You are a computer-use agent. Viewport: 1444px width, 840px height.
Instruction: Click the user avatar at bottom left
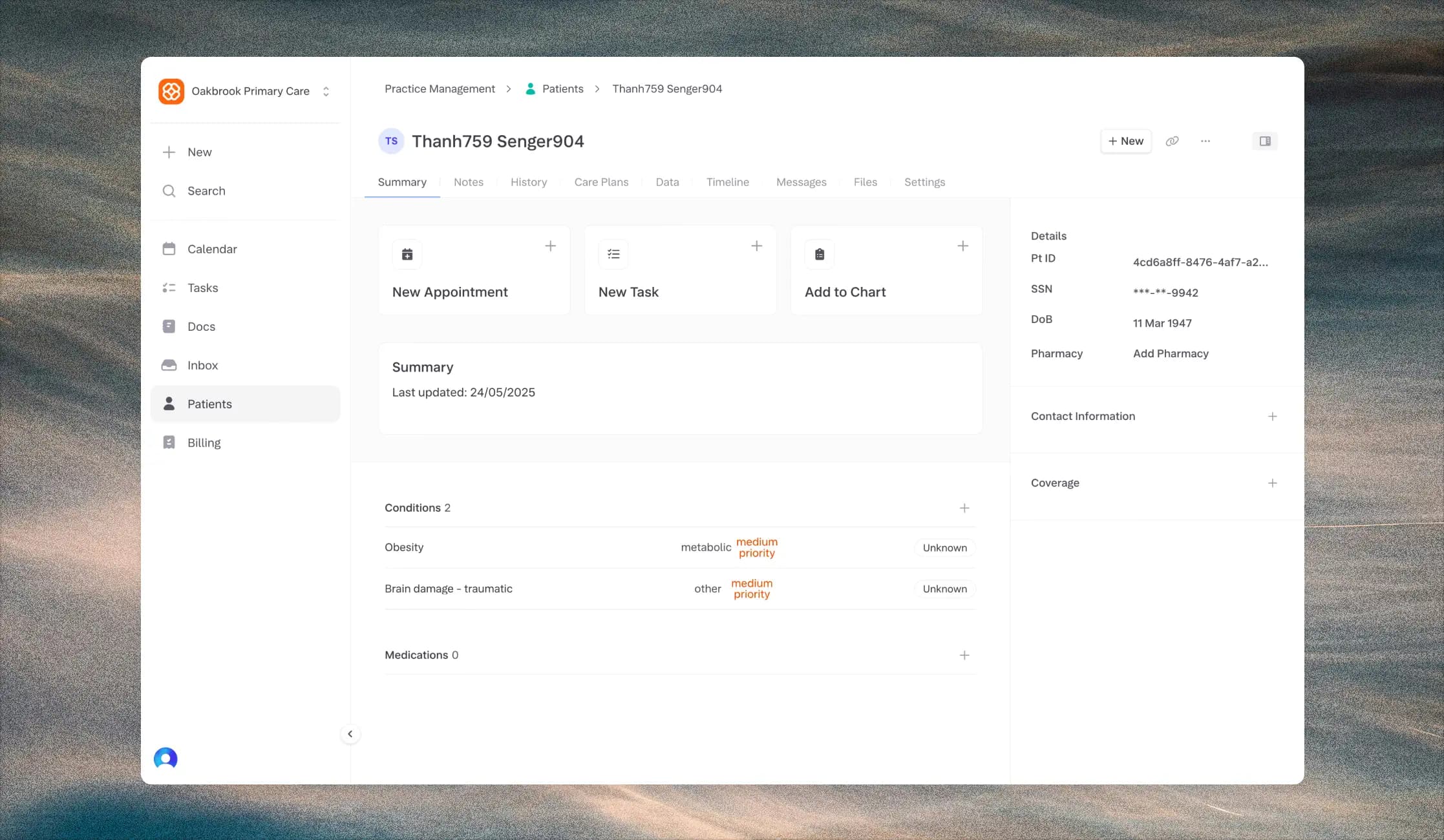(x=165, y=758)
